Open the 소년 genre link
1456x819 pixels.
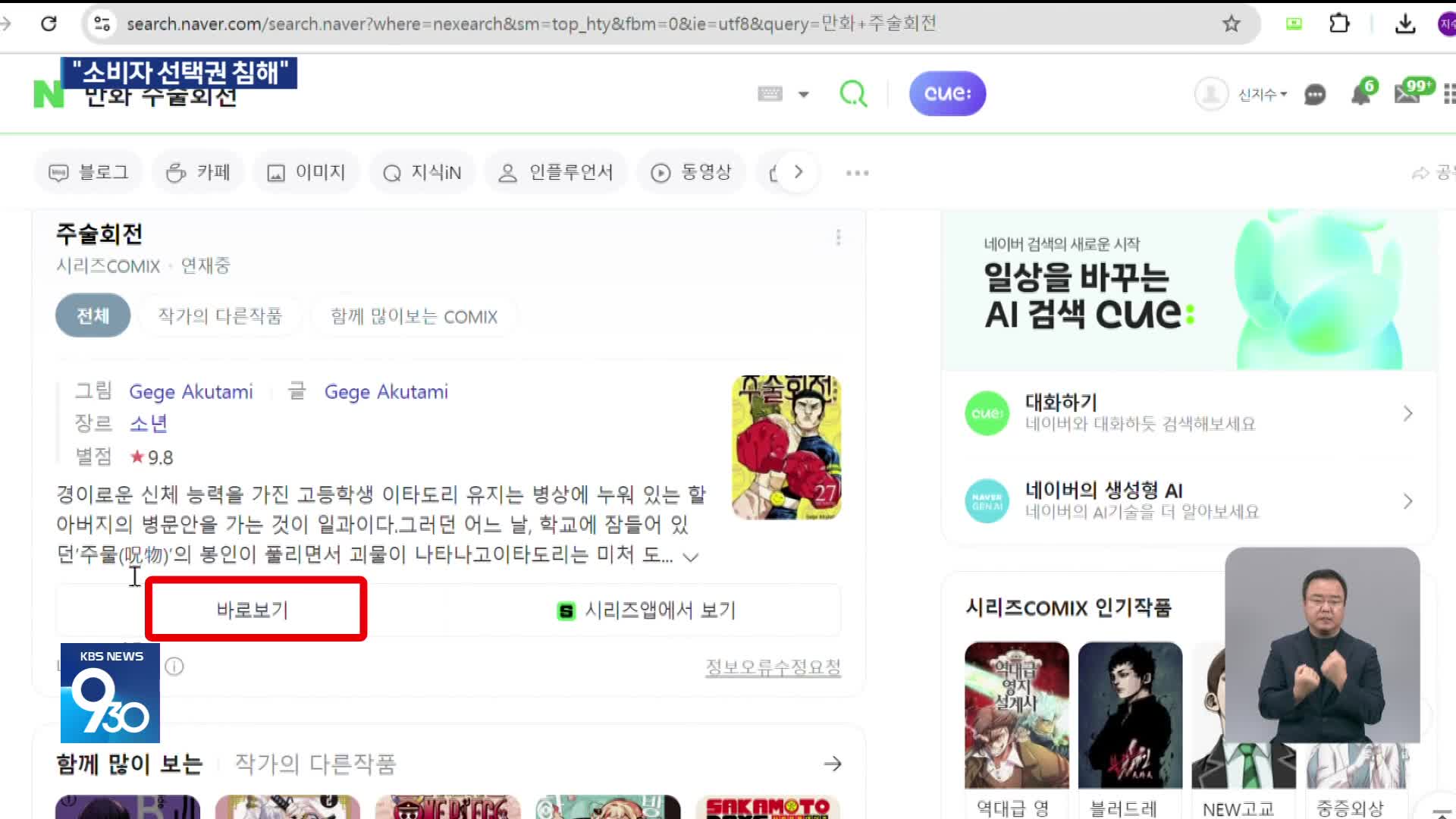pos(148,423)
